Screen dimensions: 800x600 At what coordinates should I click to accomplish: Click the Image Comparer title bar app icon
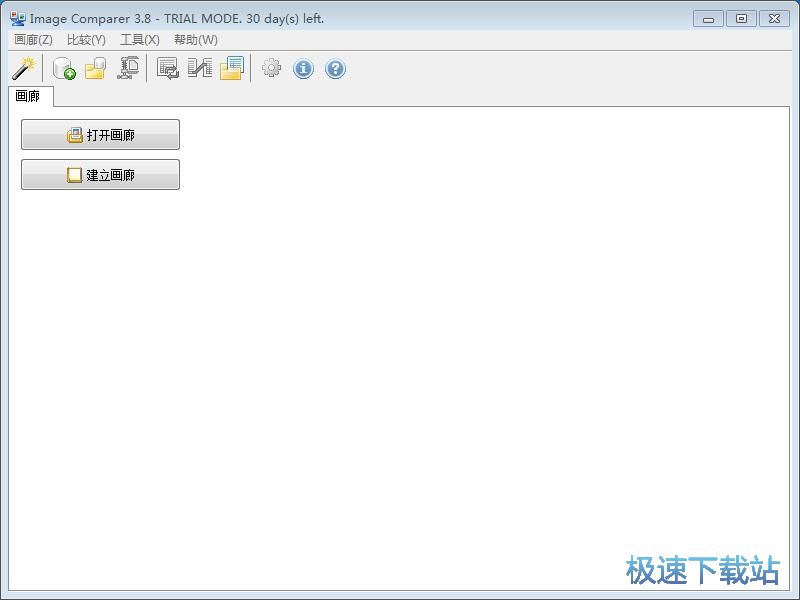point(18,18)
